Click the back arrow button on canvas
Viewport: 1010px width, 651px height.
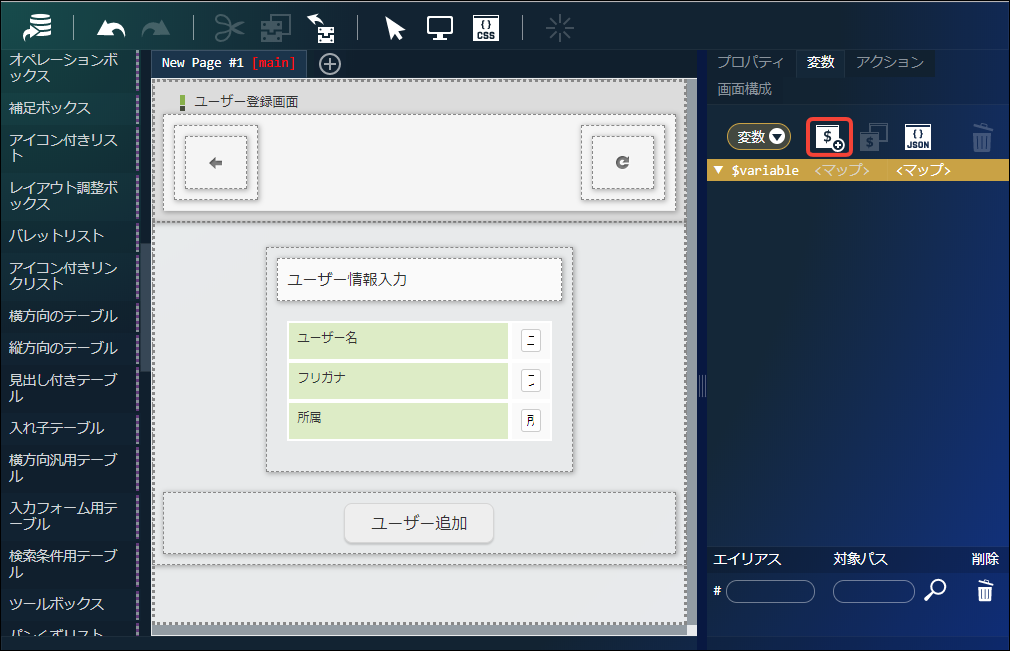point(216,163)
